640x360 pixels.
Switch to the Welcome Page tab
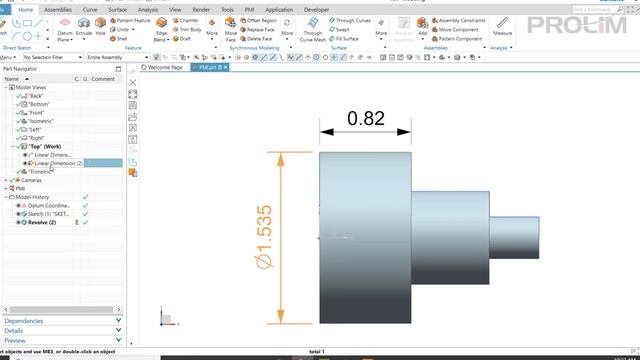point(162,67)
